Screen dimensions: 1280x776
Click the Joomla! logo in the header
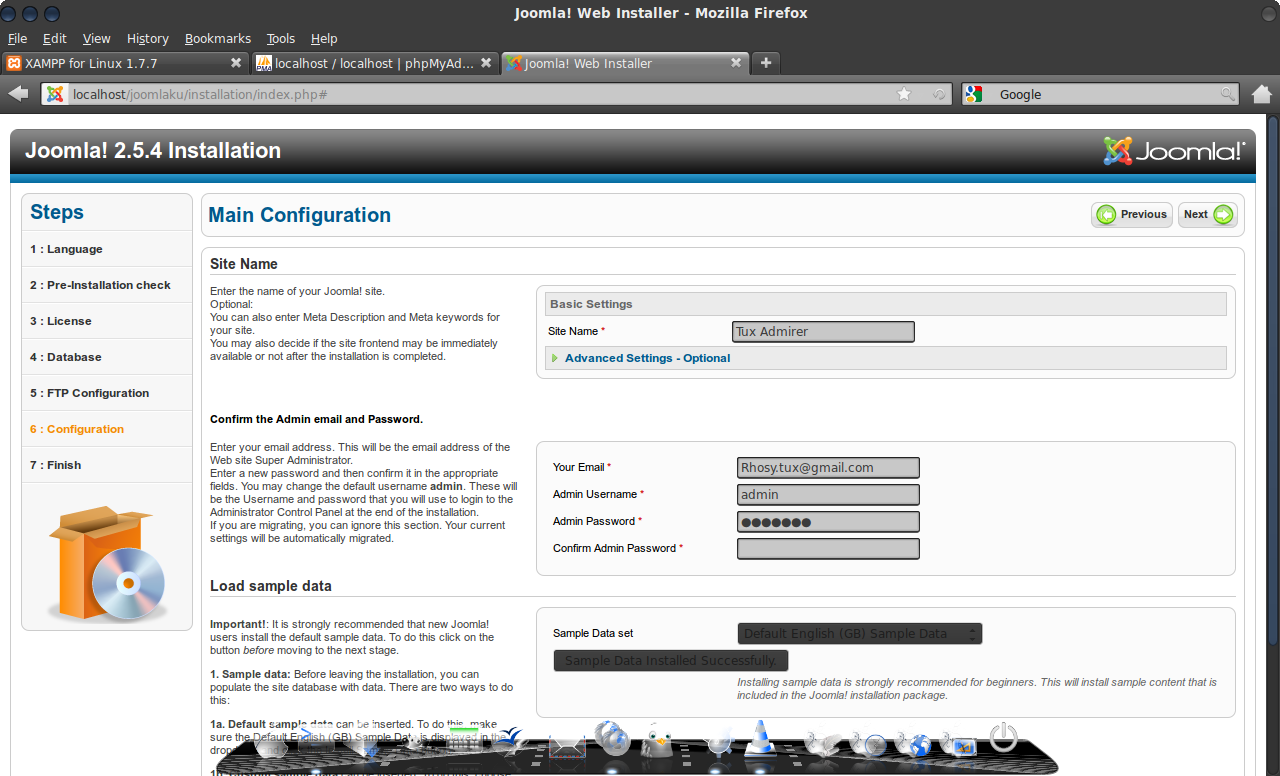point(1174,151)
